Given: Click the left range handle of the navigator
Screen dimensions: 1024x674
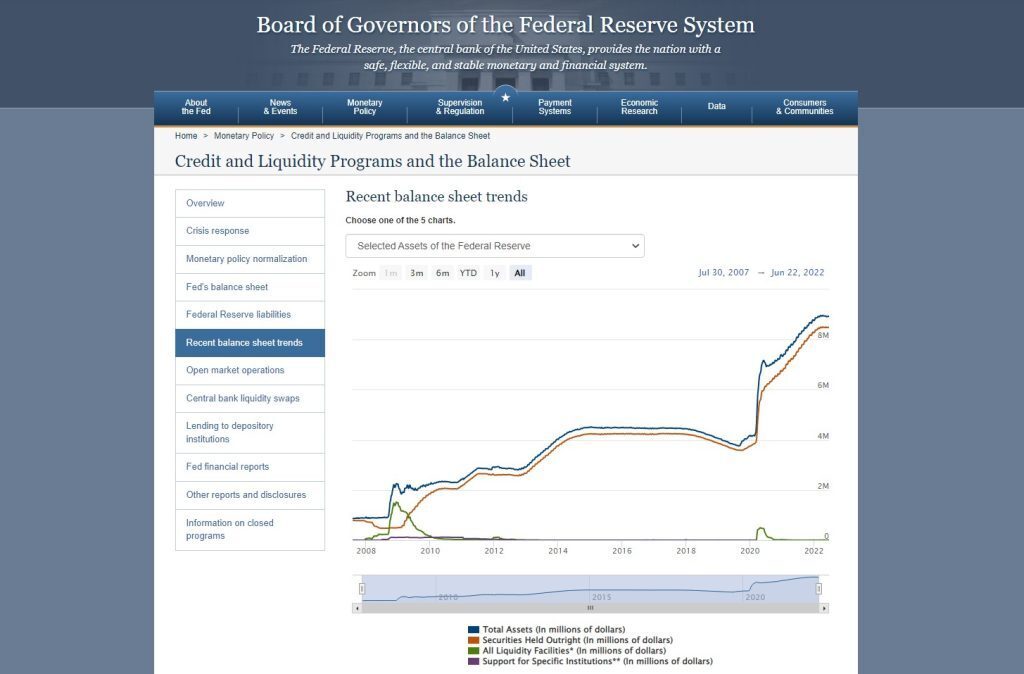Looking at the screenshot, I should point(362,589).
